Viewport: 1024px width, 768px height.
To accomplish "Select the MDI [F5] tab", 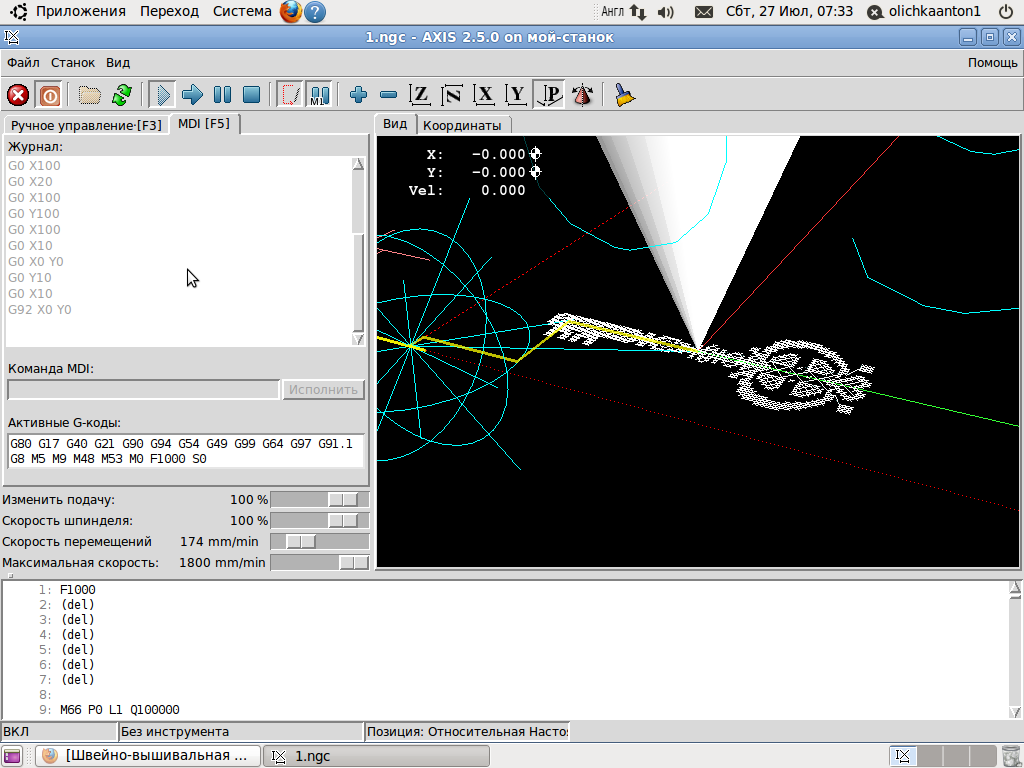I will point(204,123).
